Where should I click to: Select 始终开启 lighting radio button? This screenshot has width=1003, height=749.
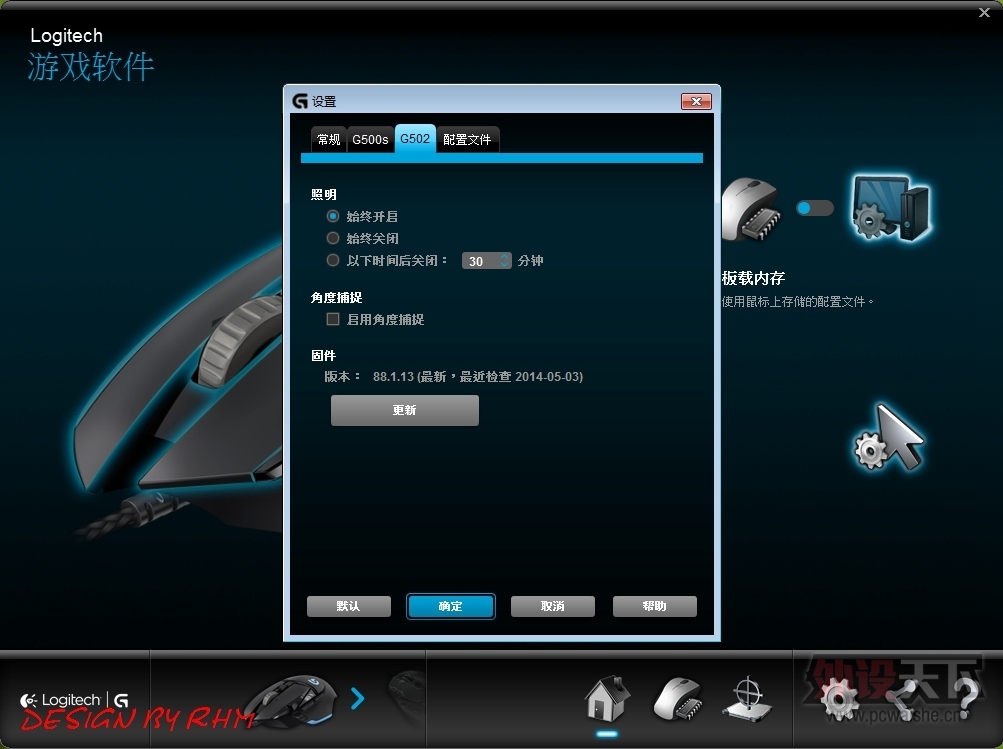pos(333,216)
